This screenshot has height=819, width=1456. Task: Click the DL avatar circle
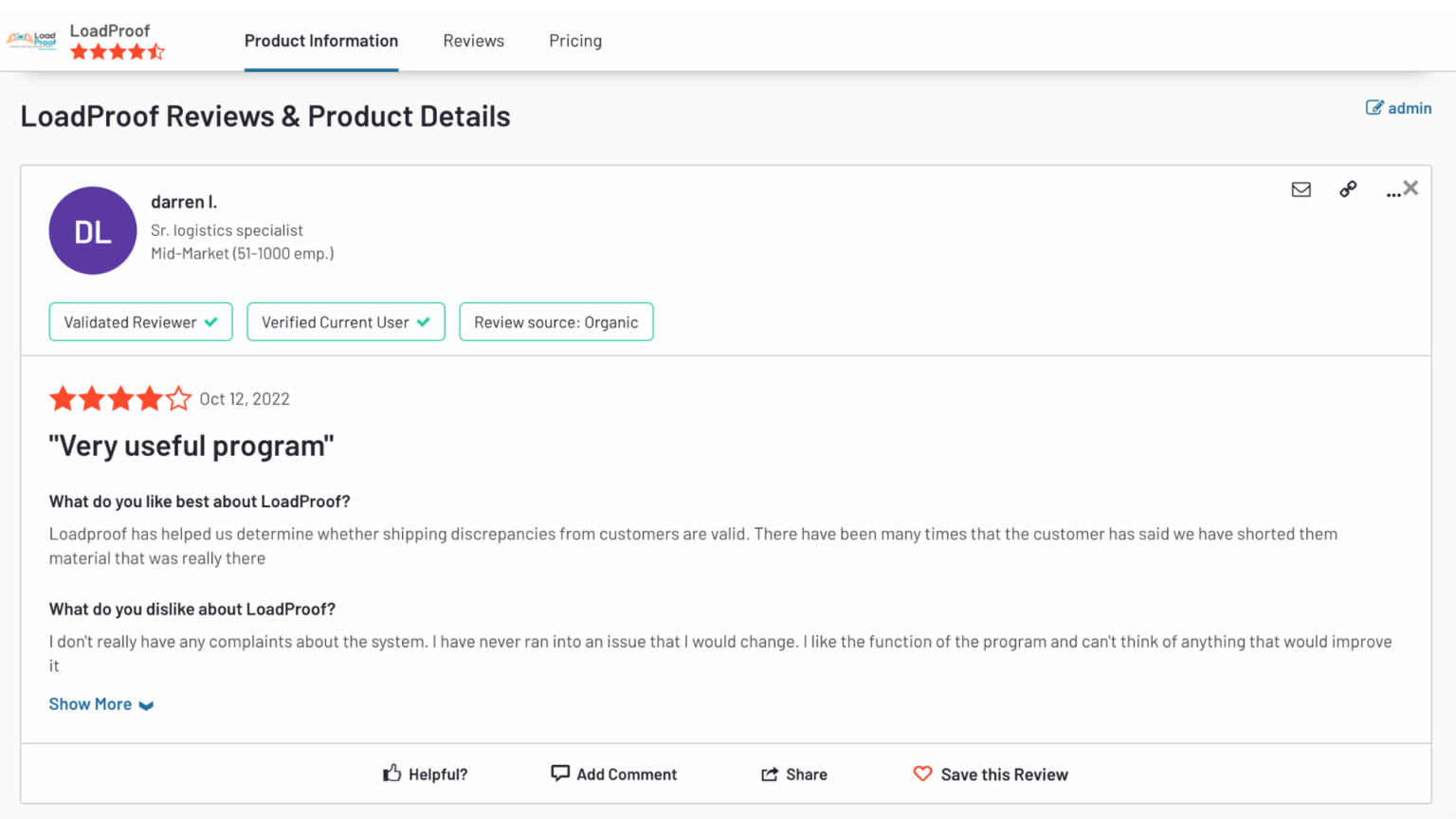pyautogui.click(x=93, y=230)
